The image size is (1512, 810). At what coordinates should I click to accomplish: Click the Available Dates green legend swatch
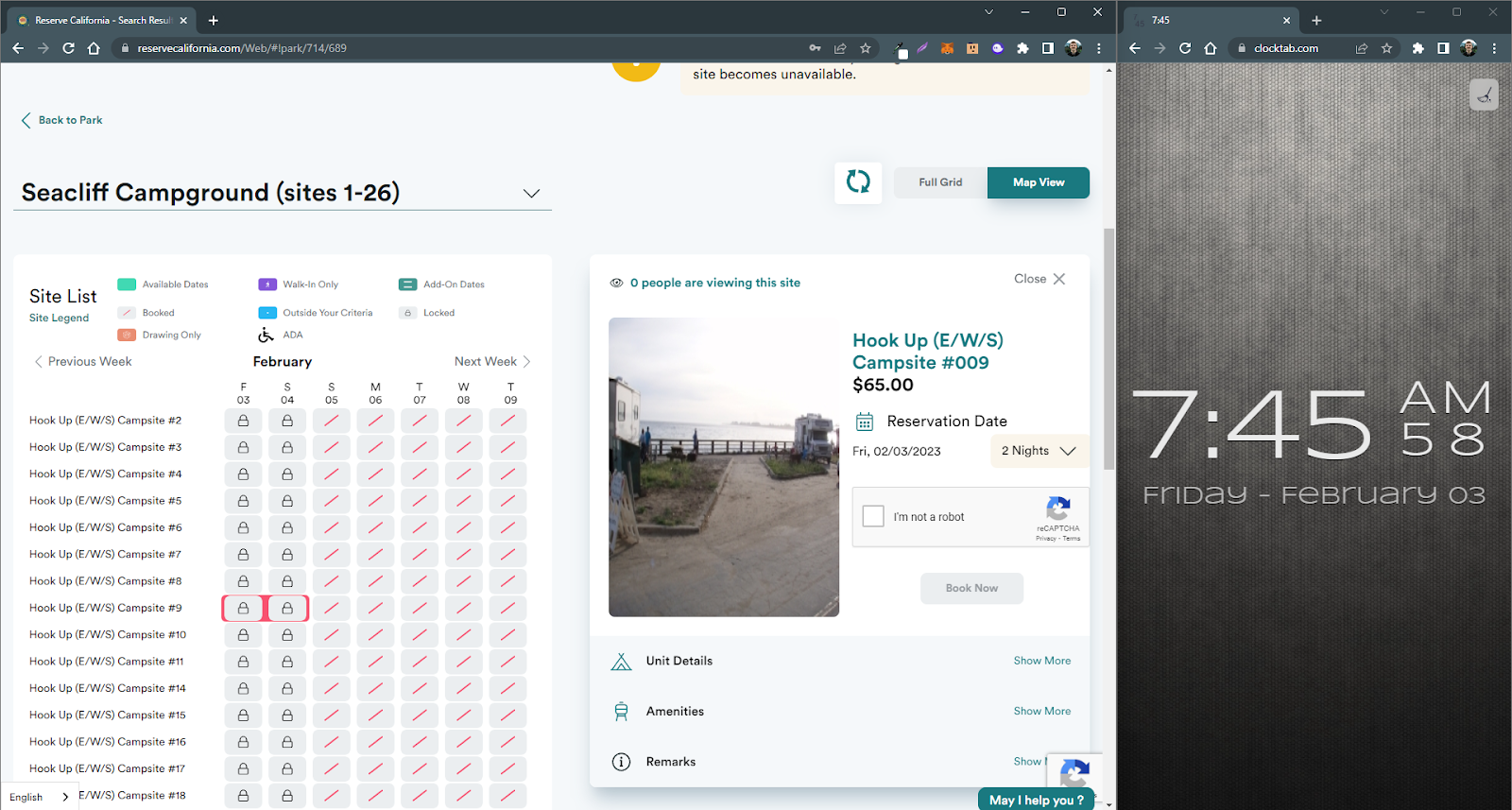click(x=127, y=284)
